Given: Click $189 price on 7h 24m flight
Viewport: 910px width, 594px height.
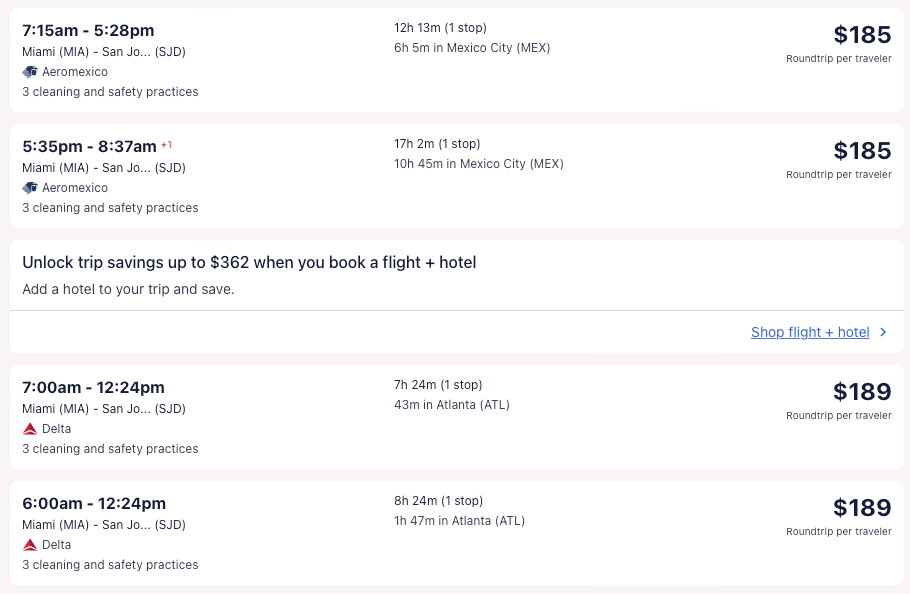Looking at the screenshot, I should [862, 392].
